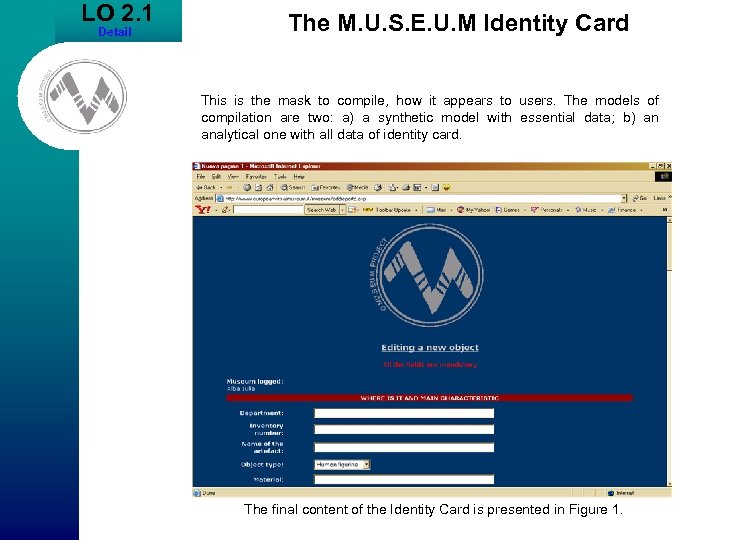Expand the Yahoo Games dropdown arrow
This screenshot has width=750, height=540.
click(x=525, y=210)
